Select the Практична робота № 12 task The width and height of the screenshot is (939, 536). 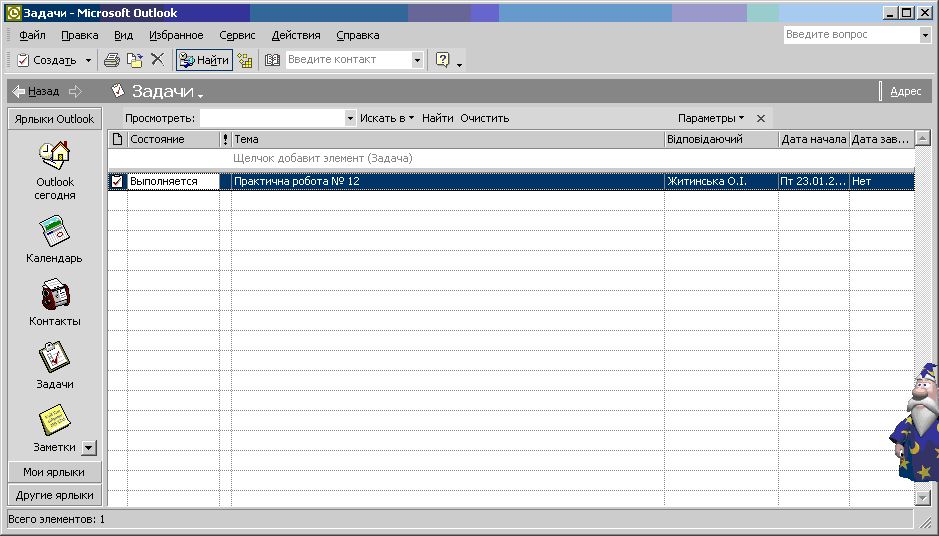(x=448, y=181)
